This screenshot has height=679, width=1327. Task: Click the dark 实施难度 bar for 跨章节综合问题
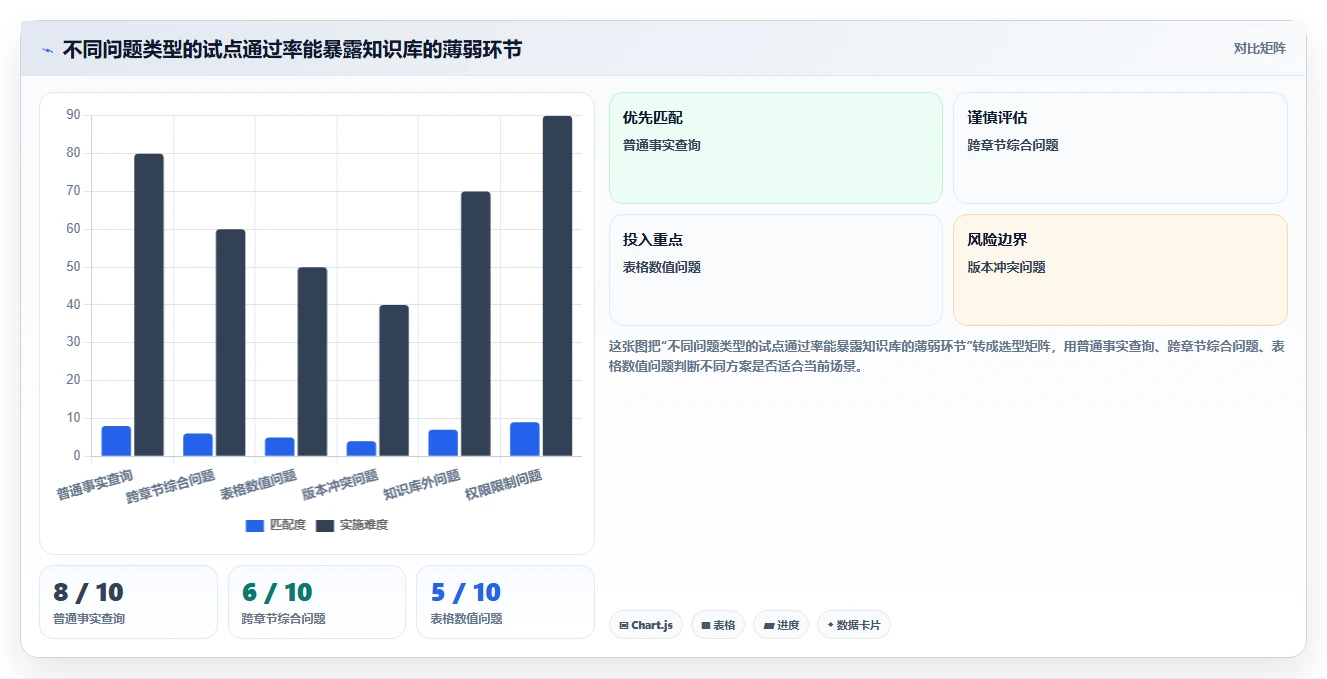coord(230,343)
